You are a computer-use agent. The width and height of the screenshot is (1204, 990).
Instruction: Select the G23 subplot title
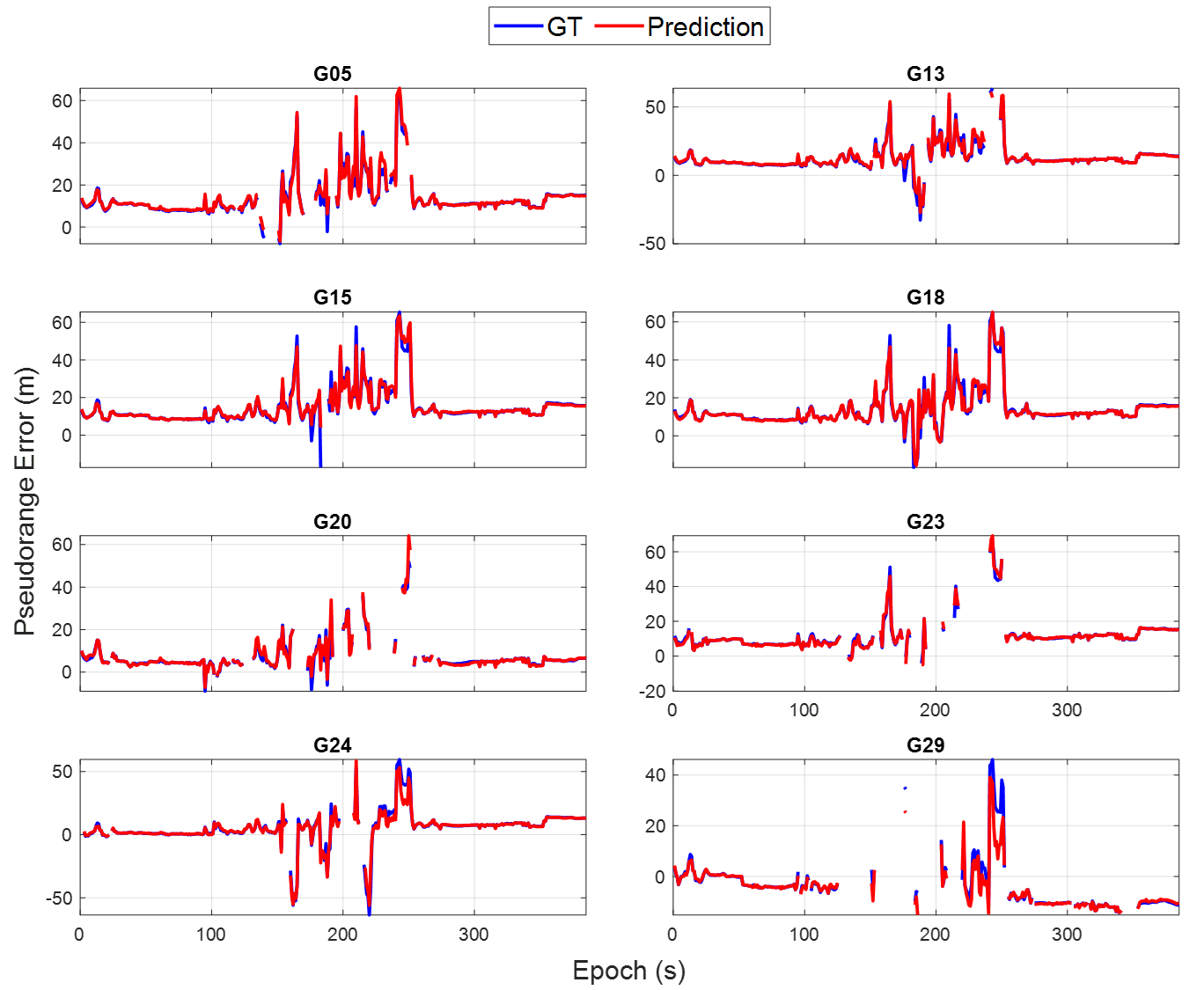pyautogui.click(x=926, y=522)
